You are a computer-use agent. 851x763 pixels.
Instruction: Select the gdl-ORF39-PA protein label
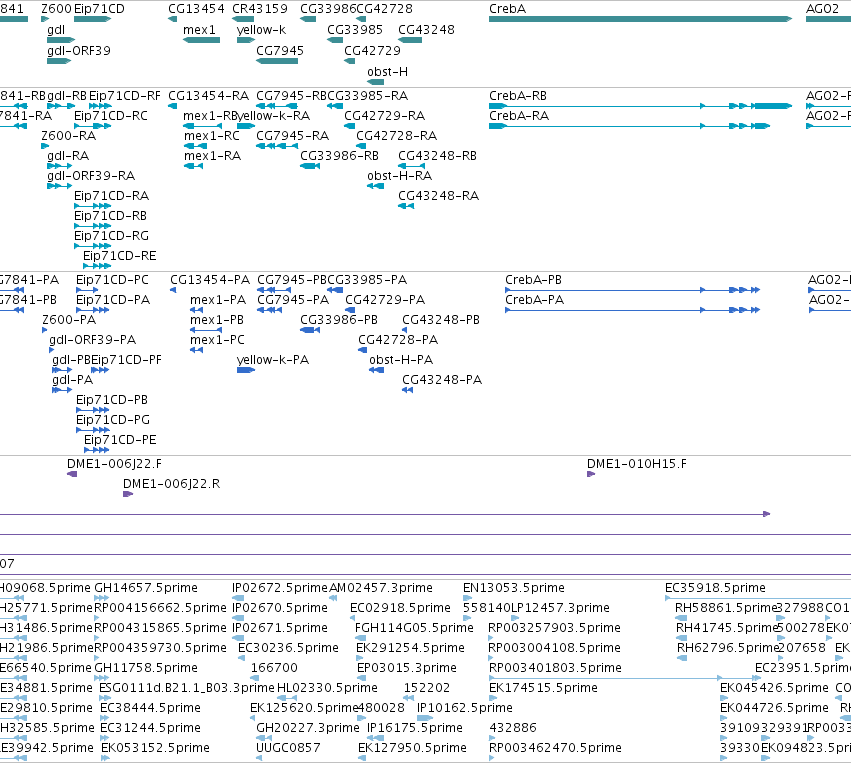(x=93, y=340)
